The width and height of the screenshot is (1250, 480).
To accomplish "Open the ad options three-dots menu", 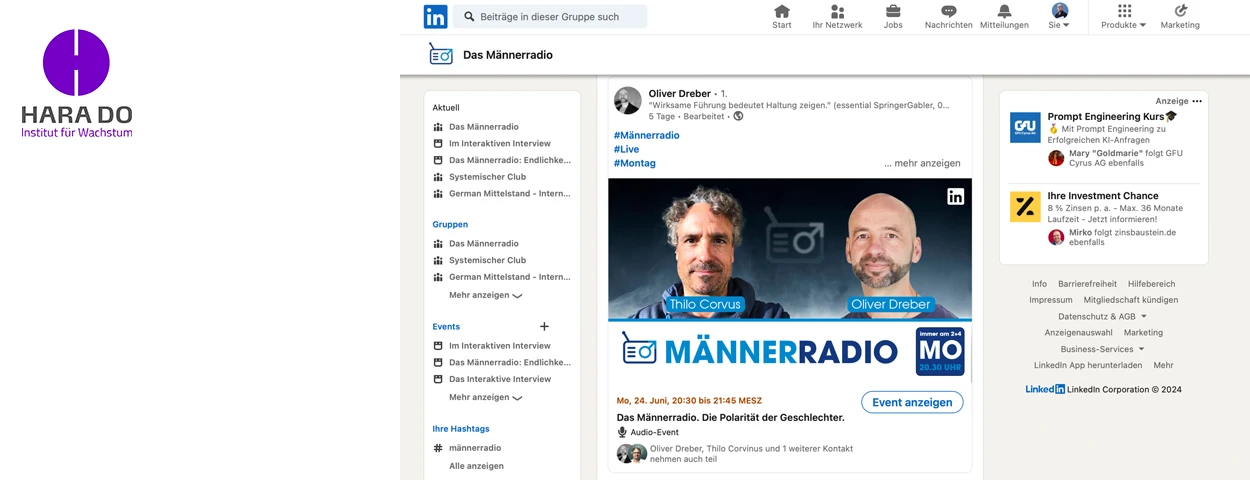I will pos(1197,101).
